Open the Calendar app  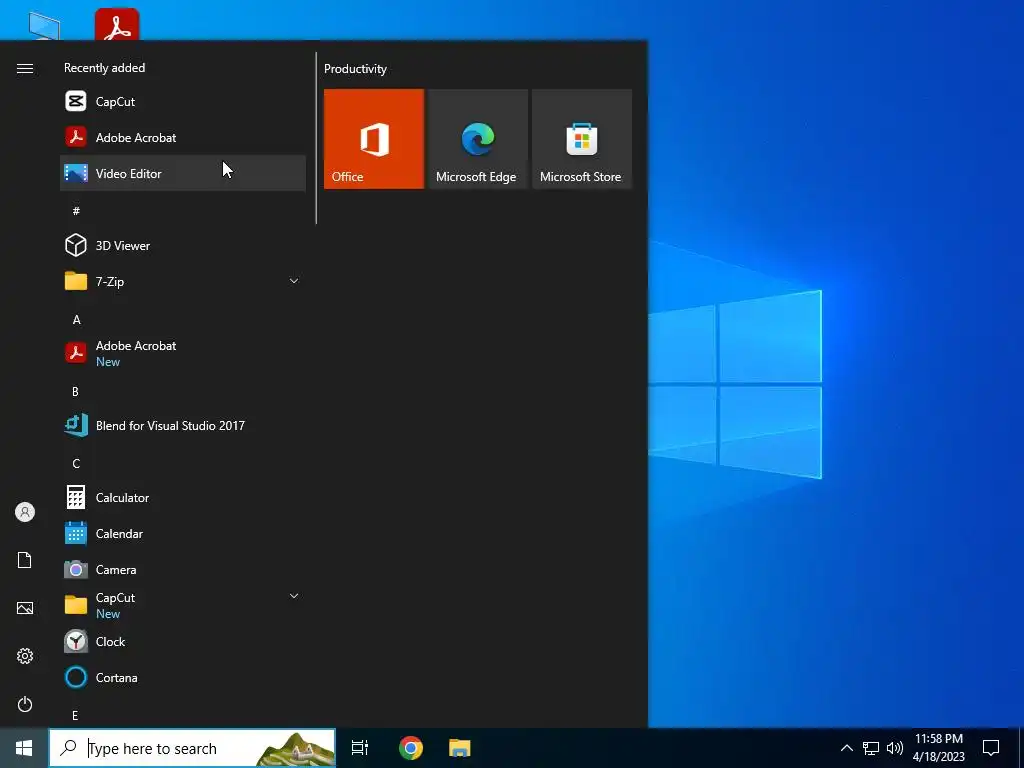click(x=183, y=534)
